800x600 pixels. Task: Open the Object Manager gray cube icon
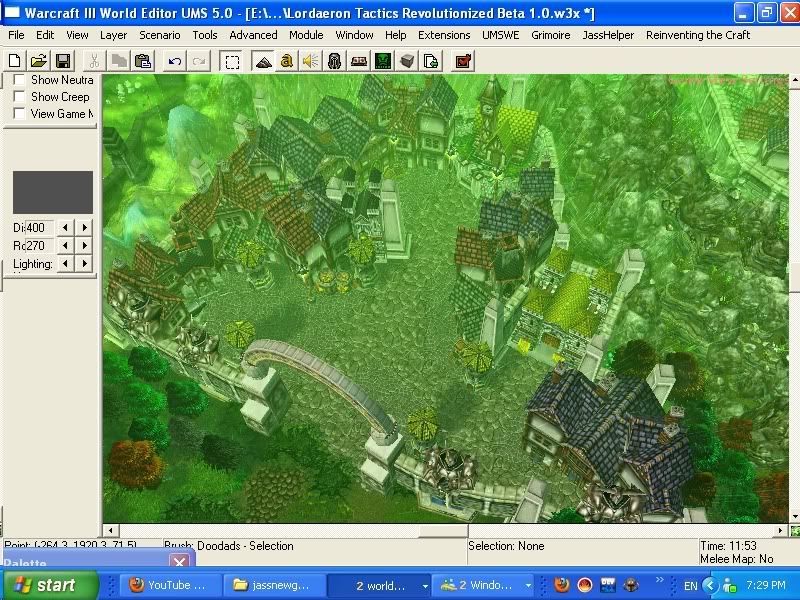pyautogui.click(x=407, y=61)
